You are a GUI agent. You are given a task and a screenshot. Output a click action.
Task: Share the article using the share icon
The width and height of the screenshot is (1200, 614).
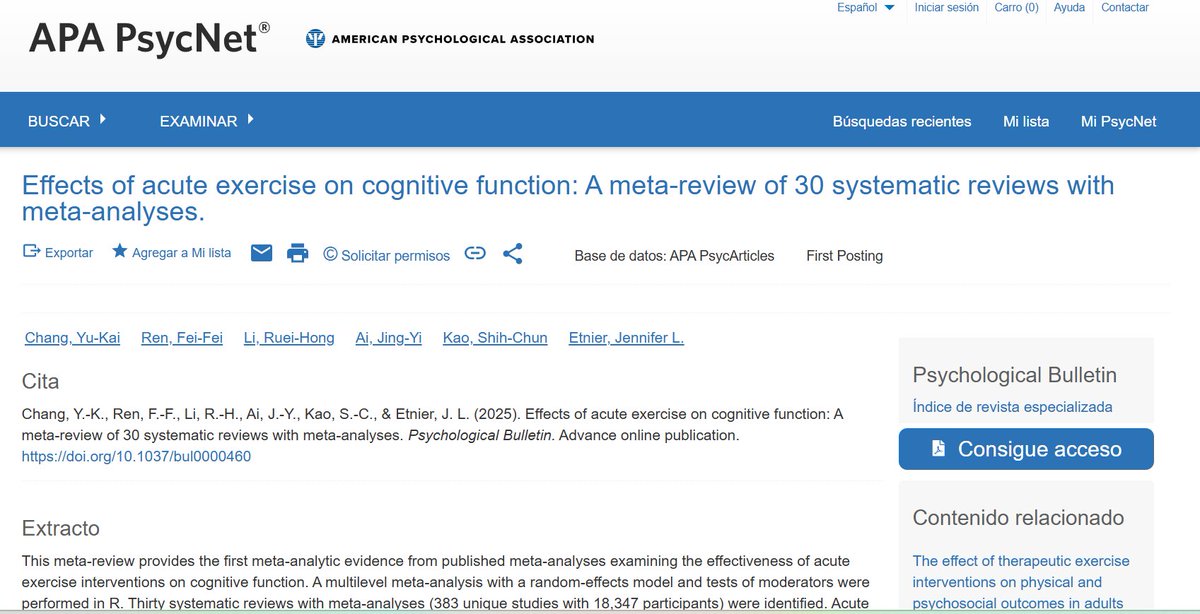pos(512,254)
